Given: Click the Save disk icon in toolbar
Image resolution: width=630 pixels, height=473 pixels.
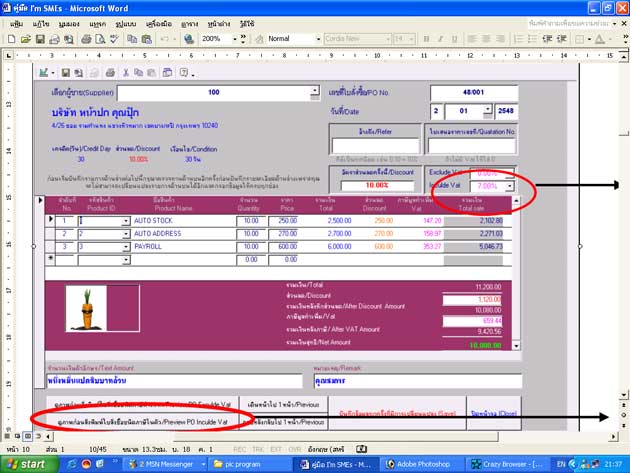Looking at the screenshot, I should (x=39, y=38).
